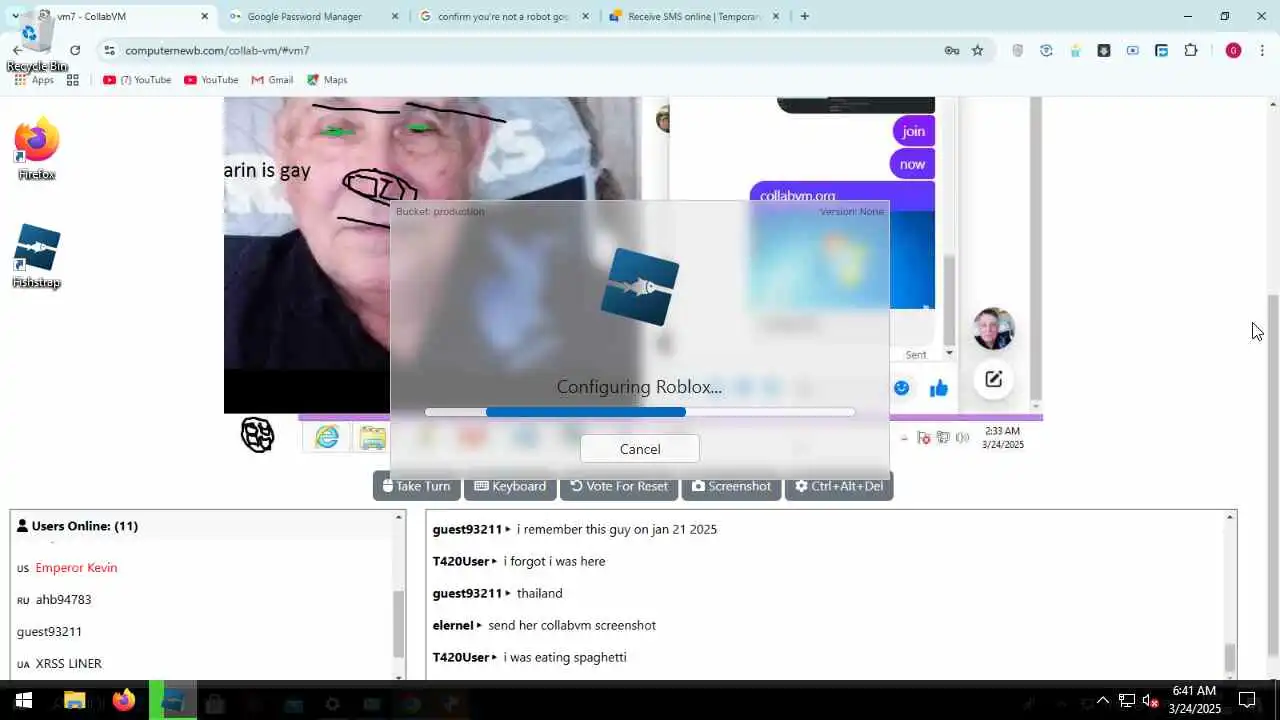Open the saved password key icon
Screen dimensions: 1280x720
pyautogui.click(x=952, y=50)
